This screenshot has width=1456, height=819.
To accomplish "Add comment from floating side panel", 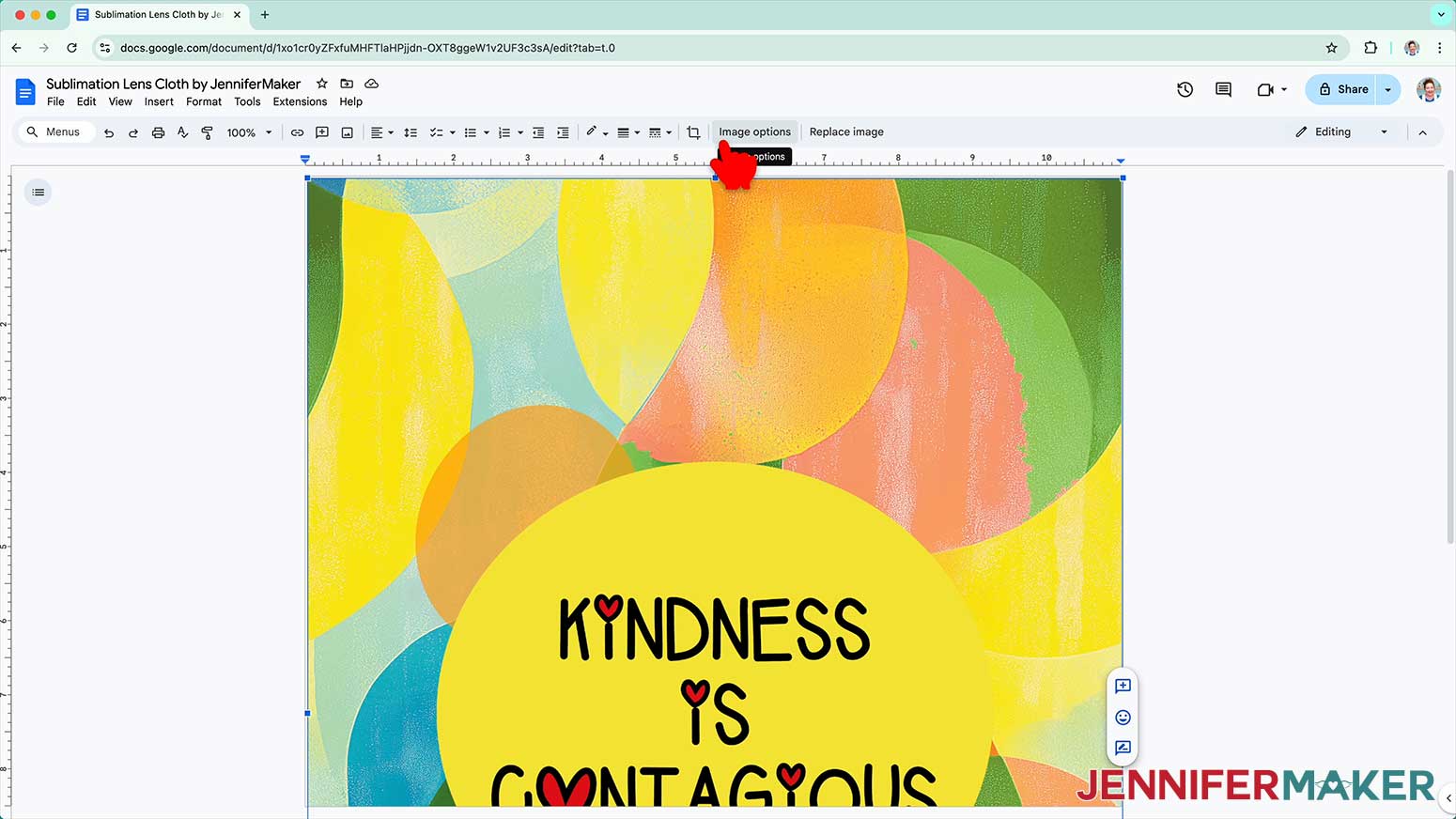I will 1123,686.
